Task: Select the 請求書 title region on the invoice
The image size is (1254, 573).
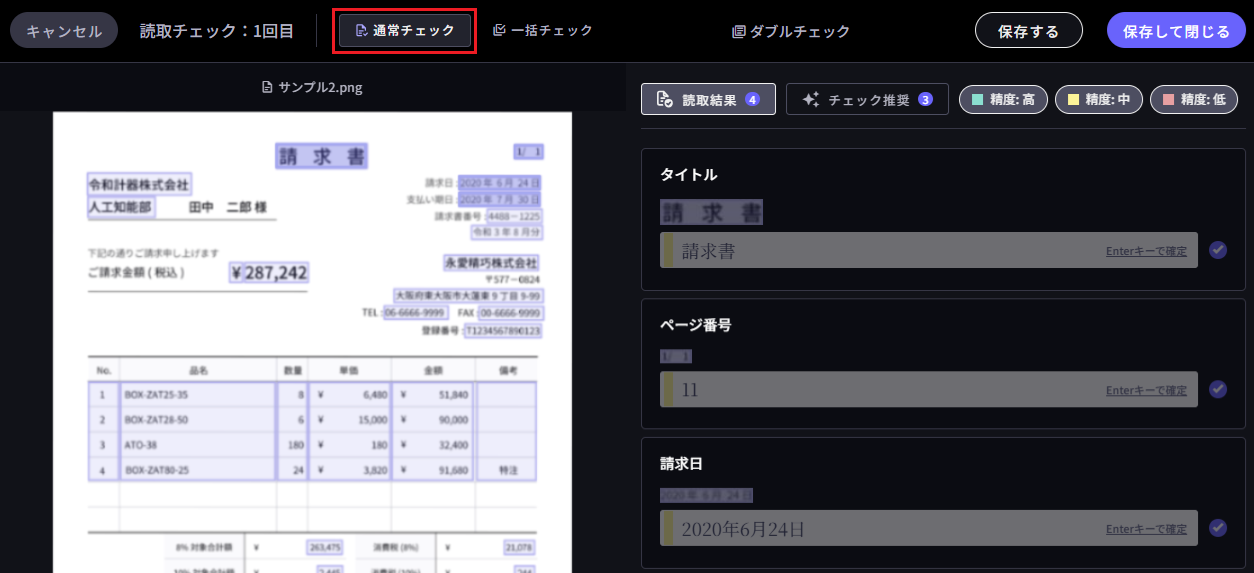Action: point(321,156)
